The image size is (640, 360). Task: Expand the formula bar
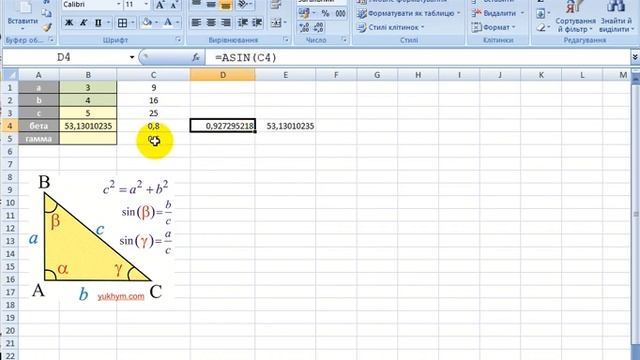(x=635, y=58)
